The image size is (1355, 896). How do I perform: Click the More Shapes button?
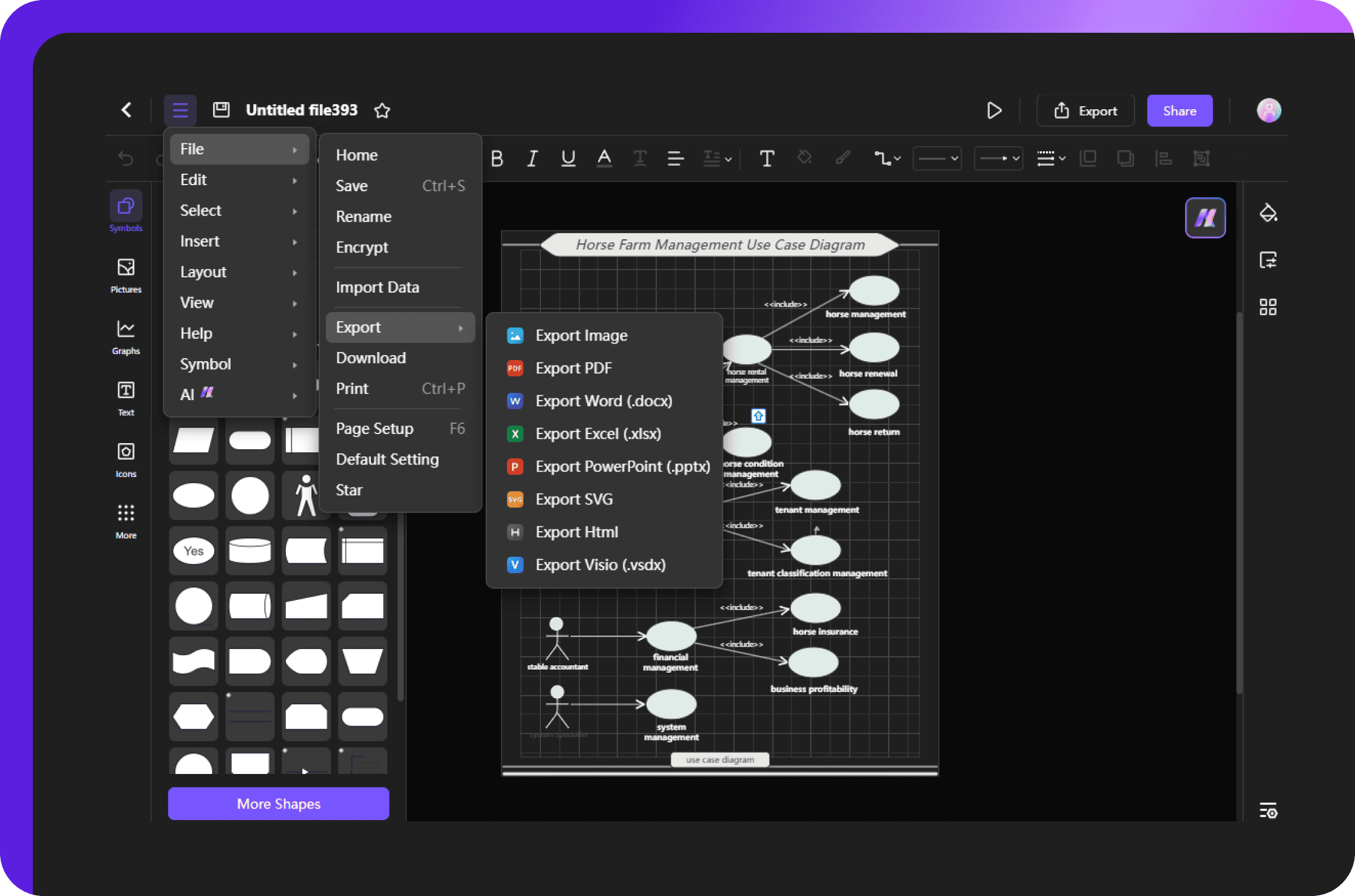point(279,804)
